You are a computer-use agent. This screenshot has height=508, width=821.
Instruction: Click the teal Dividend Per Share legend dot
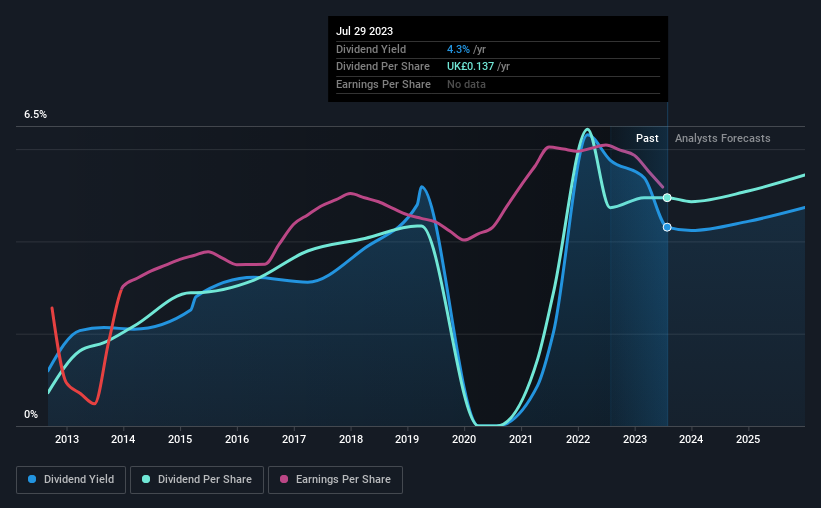click(x=146, y=479)
